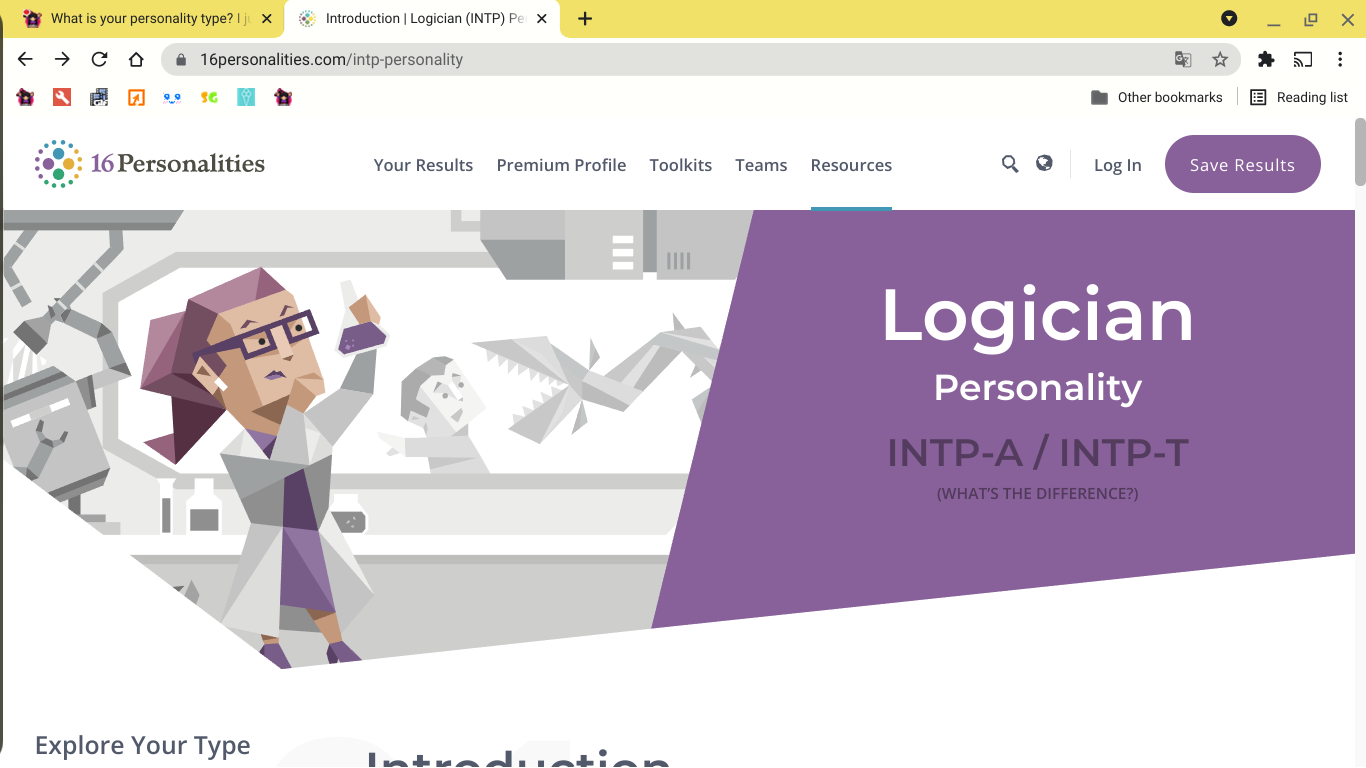Click the site search magnifier icon
The width and height of the screenshot is (1366, 768).
click(x=1010, y=164)
